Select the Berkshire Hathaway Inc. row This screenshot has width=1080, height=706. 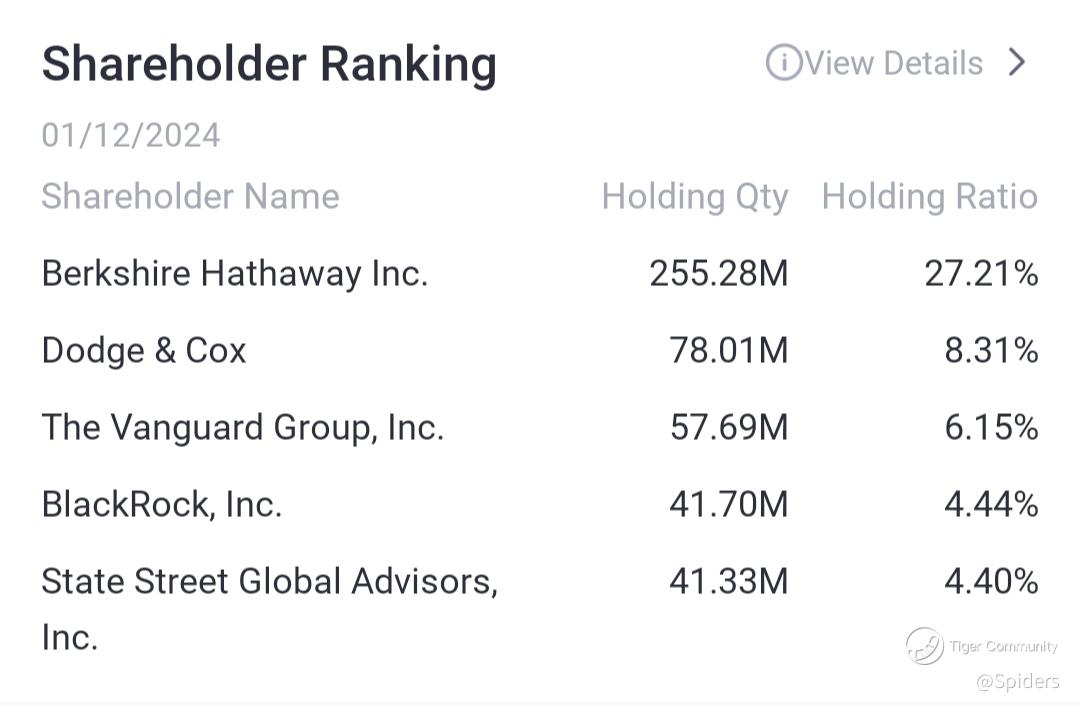[x=540, y=273]
